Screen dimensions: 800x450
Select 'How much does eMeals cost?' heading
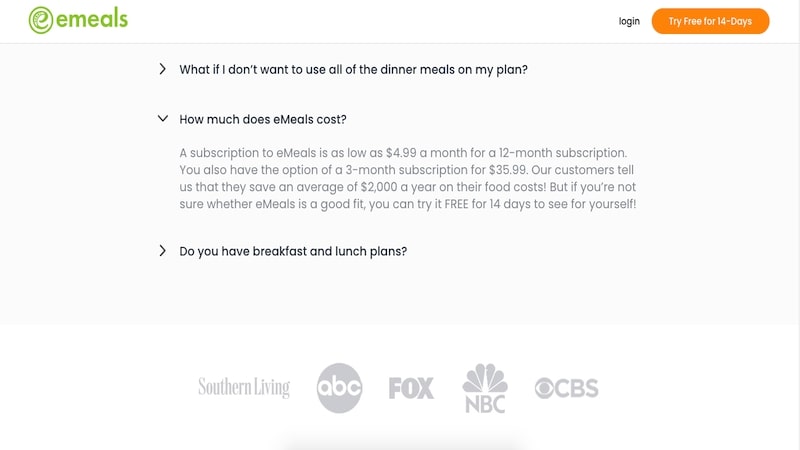point(263,119)
